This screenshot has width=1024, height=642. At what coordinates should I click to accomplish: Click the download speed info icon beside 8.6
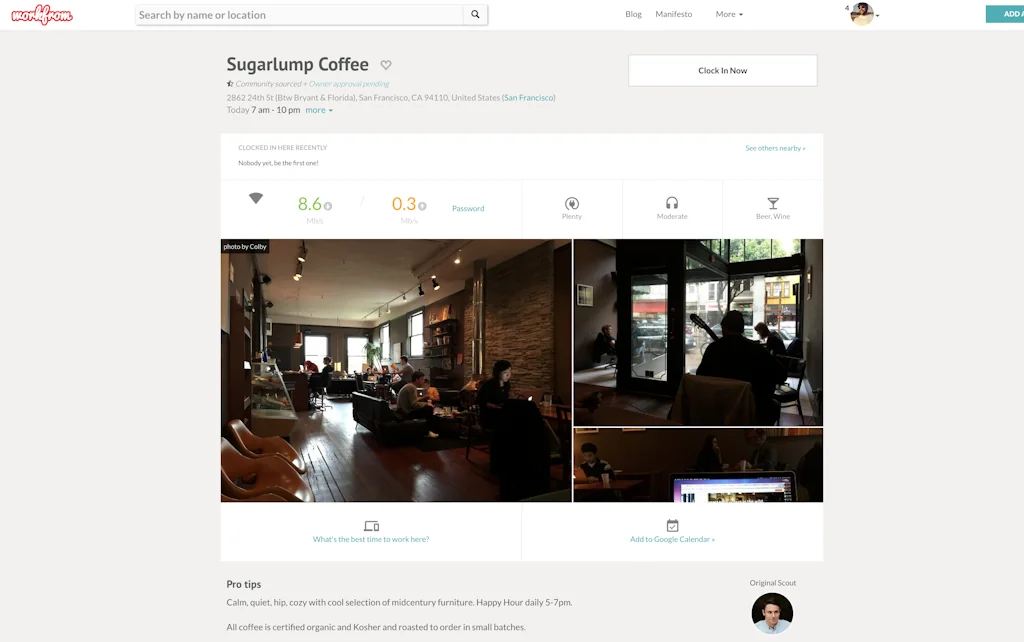[x=328, y=206]
